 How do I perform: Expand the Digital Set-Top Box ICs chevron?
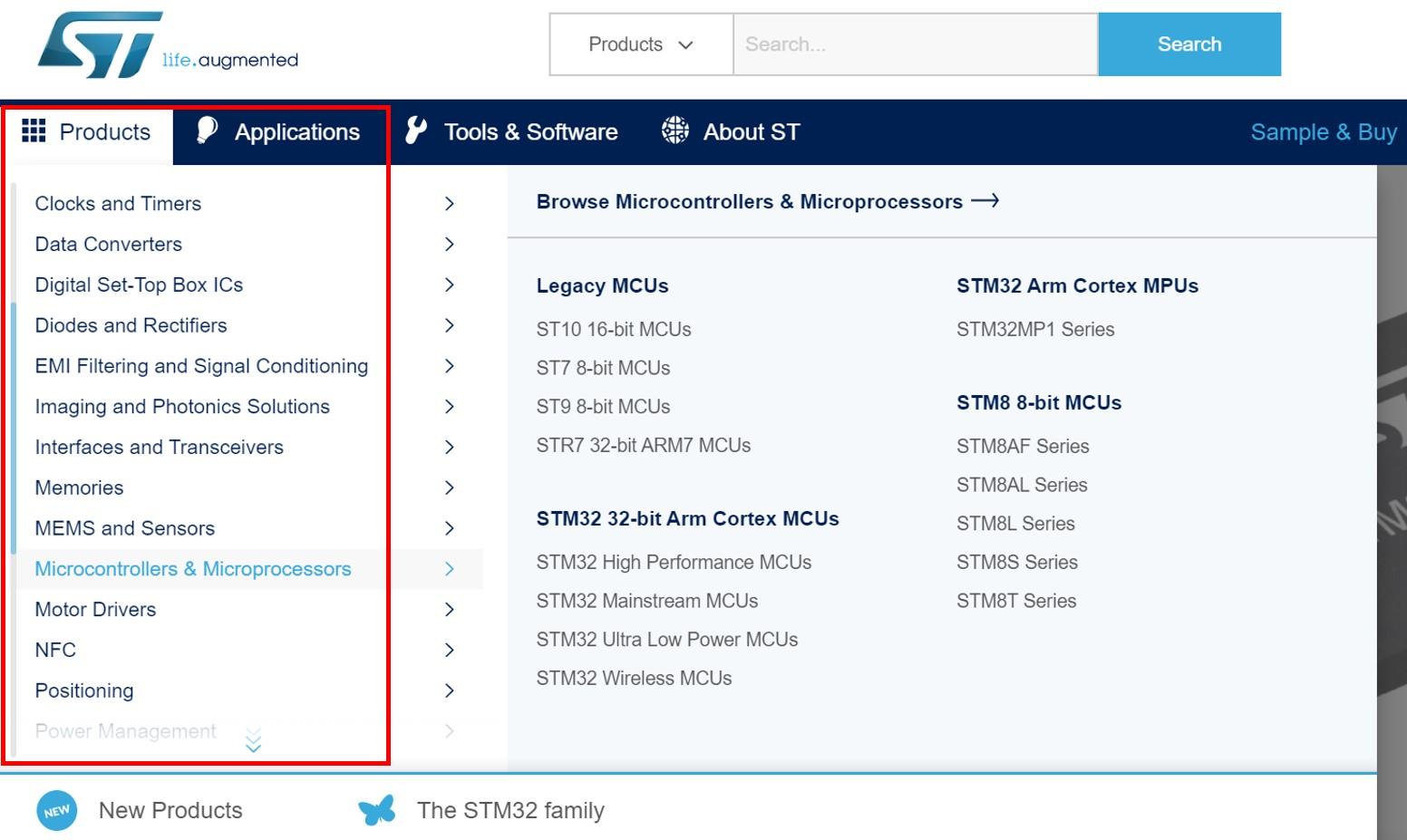tap(450, 285)
